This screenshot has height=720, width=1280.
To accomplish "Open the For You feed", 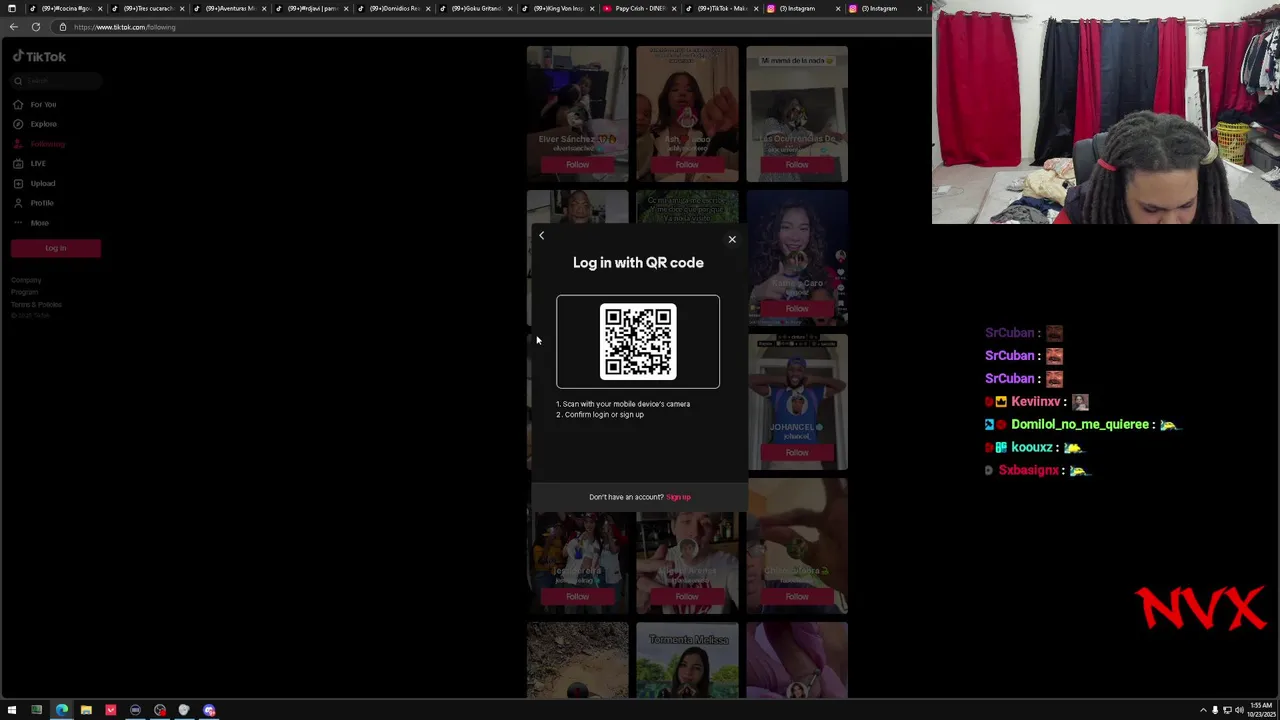I will point(43,104).
